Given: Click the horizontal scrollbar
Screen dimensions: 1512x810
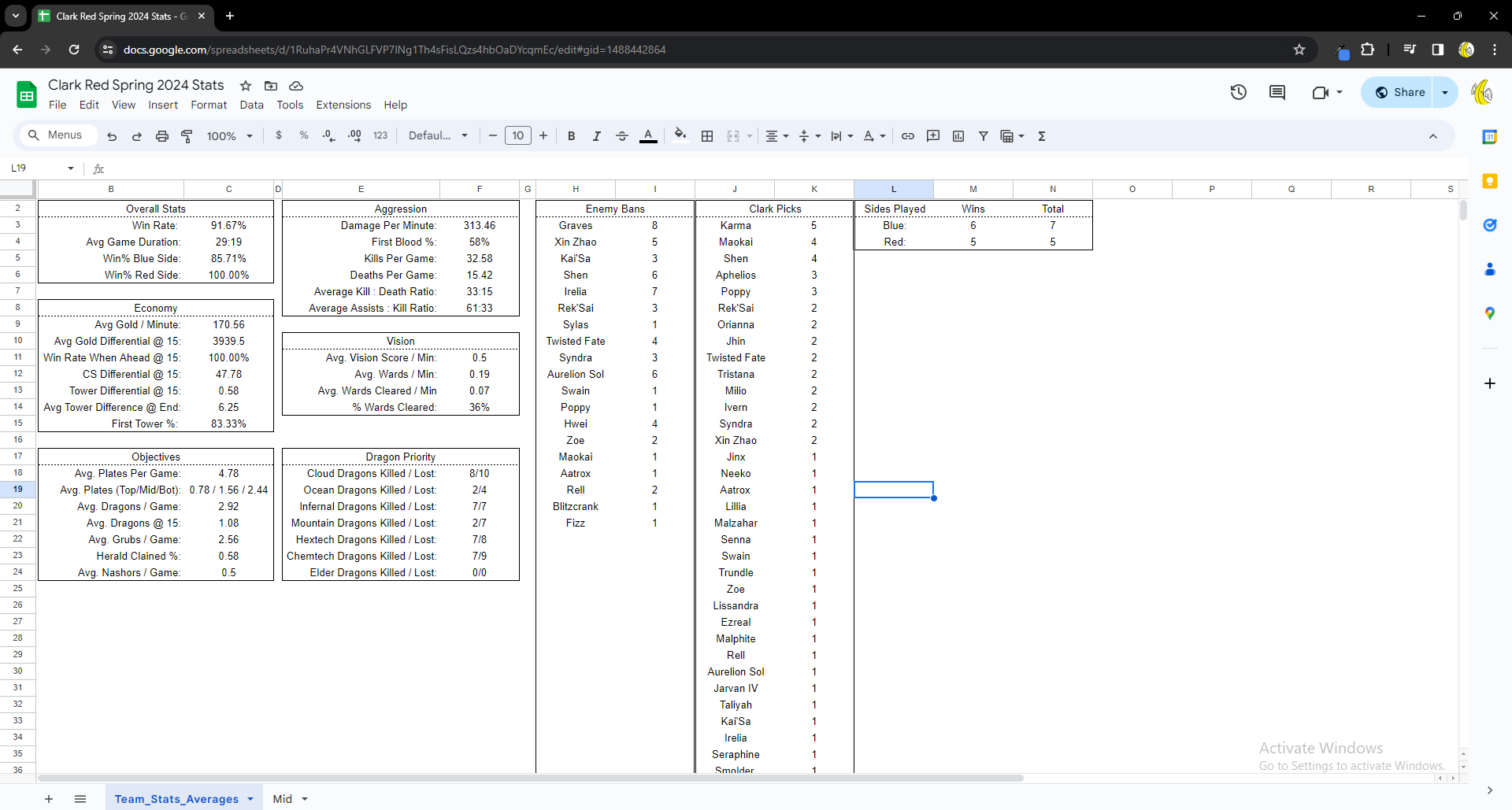Looking at the screenshot, I should (530, 778).
